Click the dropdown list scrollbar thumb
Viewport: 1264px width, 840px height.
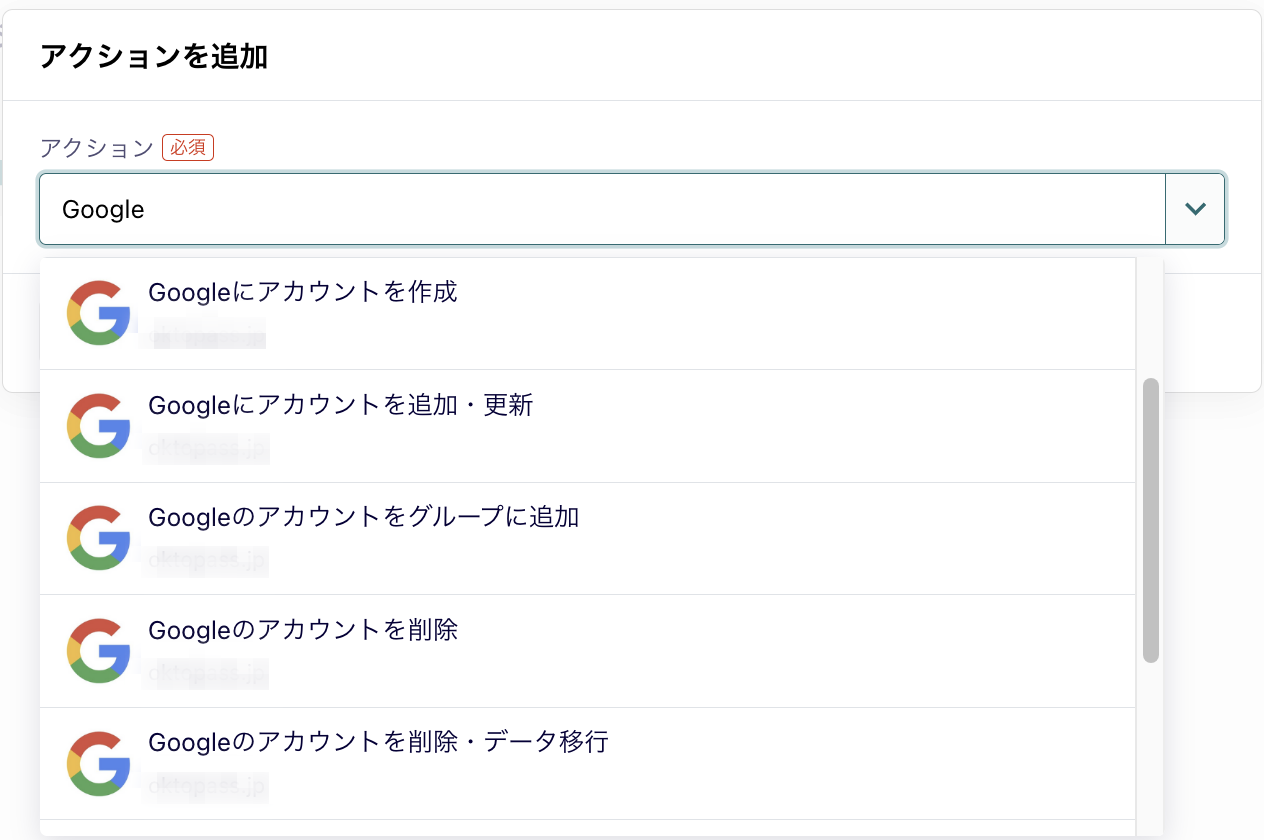coord(1150,520)
